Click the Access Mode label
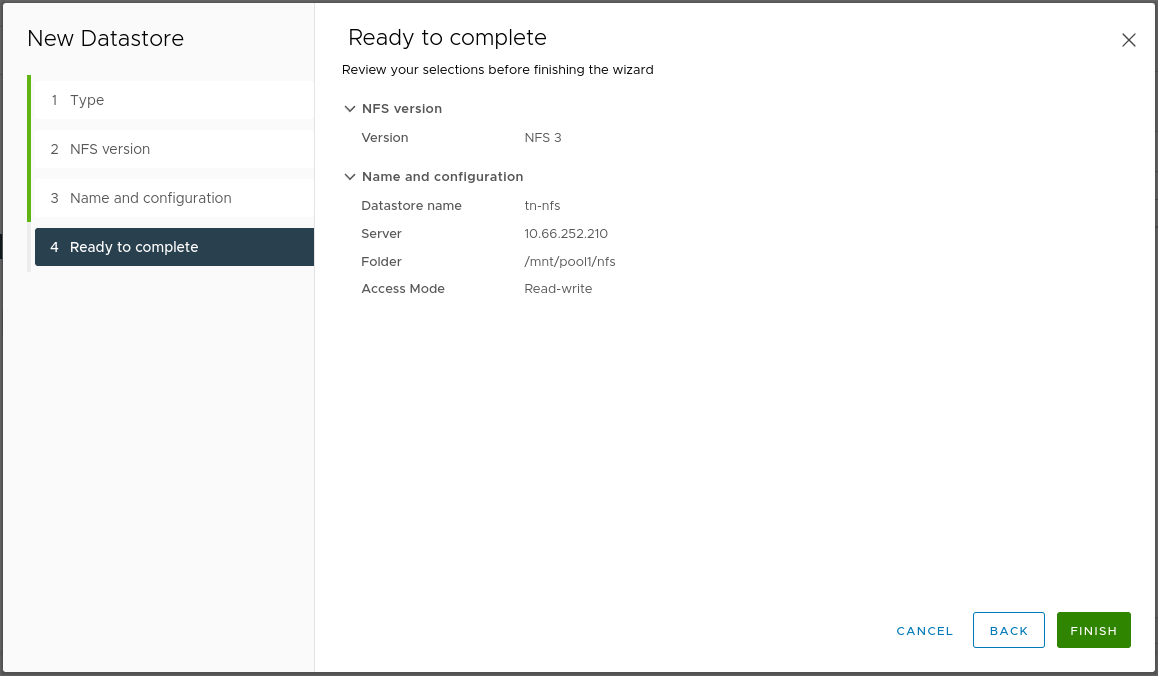This screenshot has width=1158, height=676. pos(403,289)
